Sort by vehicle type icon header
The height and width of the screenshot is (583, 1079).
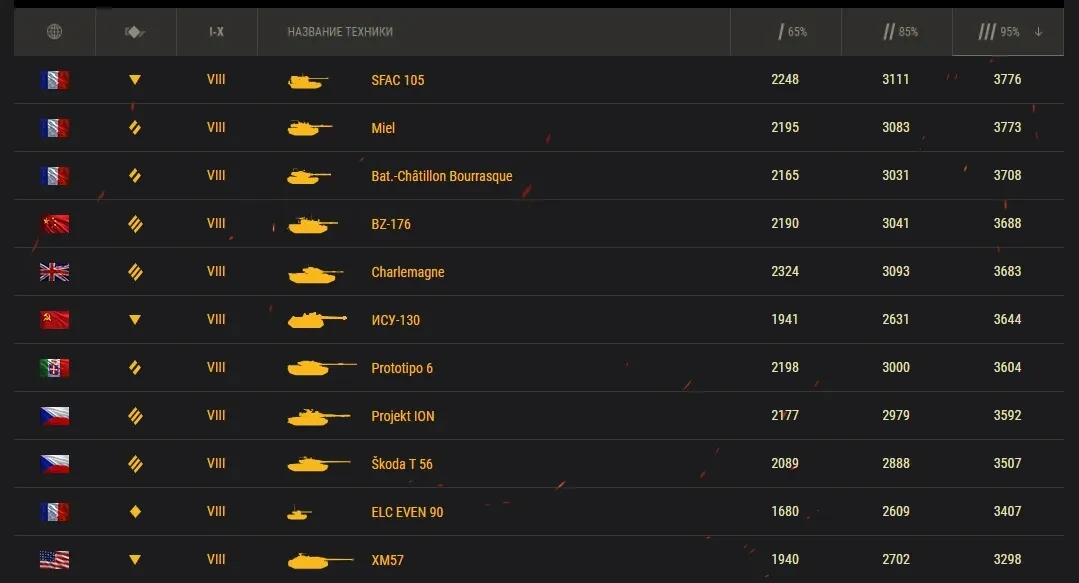click(x=135, y=32)
